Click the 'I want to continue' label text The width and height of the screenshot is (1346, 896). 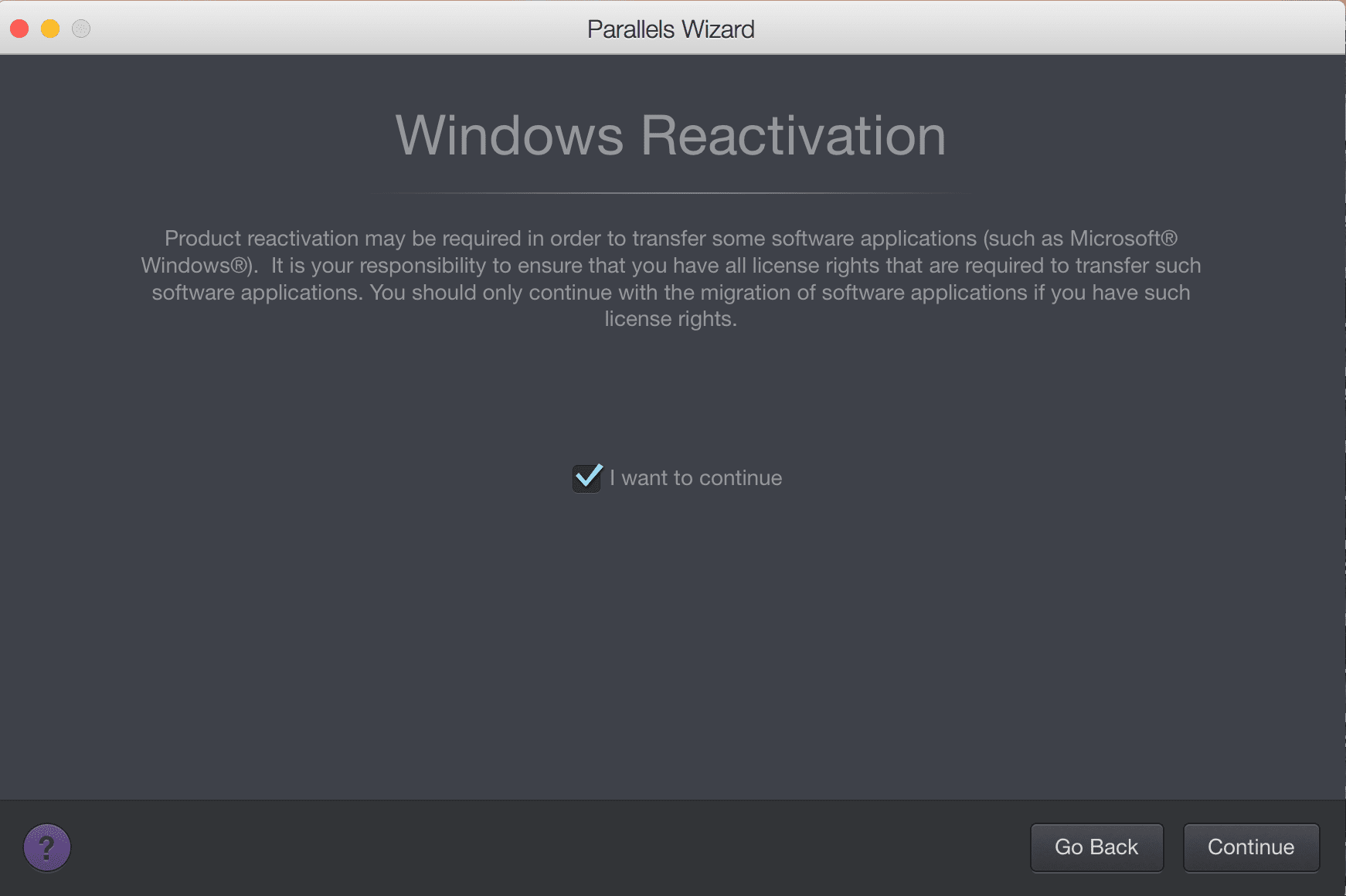(695, 478)
